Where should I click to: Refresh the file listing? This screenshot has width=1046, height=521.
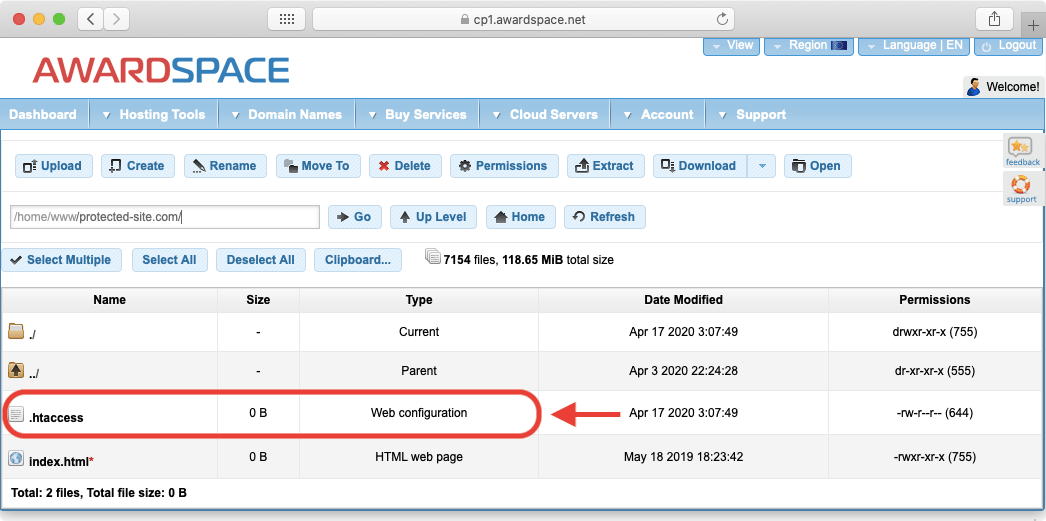pyautogui.click(x=605, y=217)
